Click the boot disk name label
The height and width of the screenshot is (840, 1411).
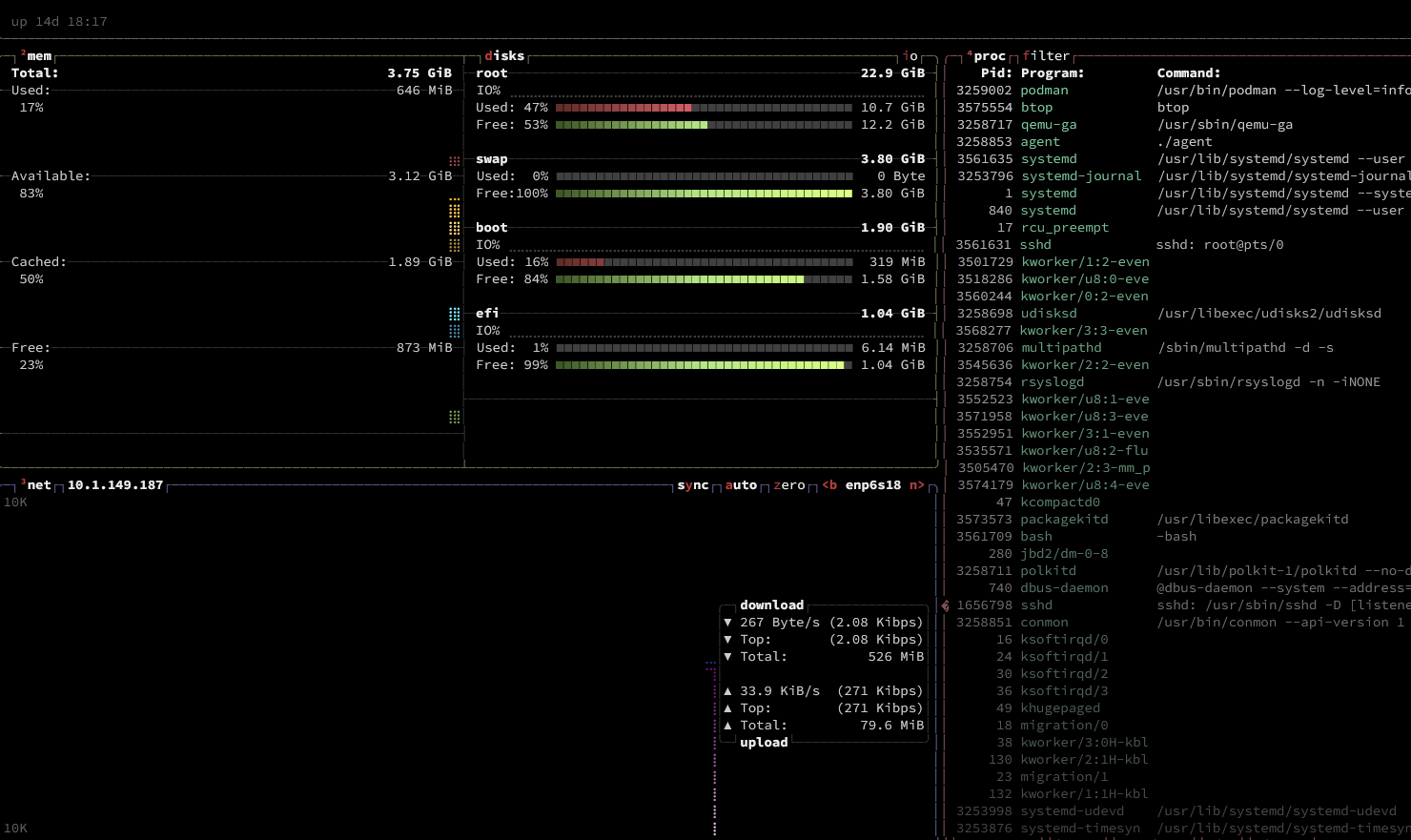[492, 228]
